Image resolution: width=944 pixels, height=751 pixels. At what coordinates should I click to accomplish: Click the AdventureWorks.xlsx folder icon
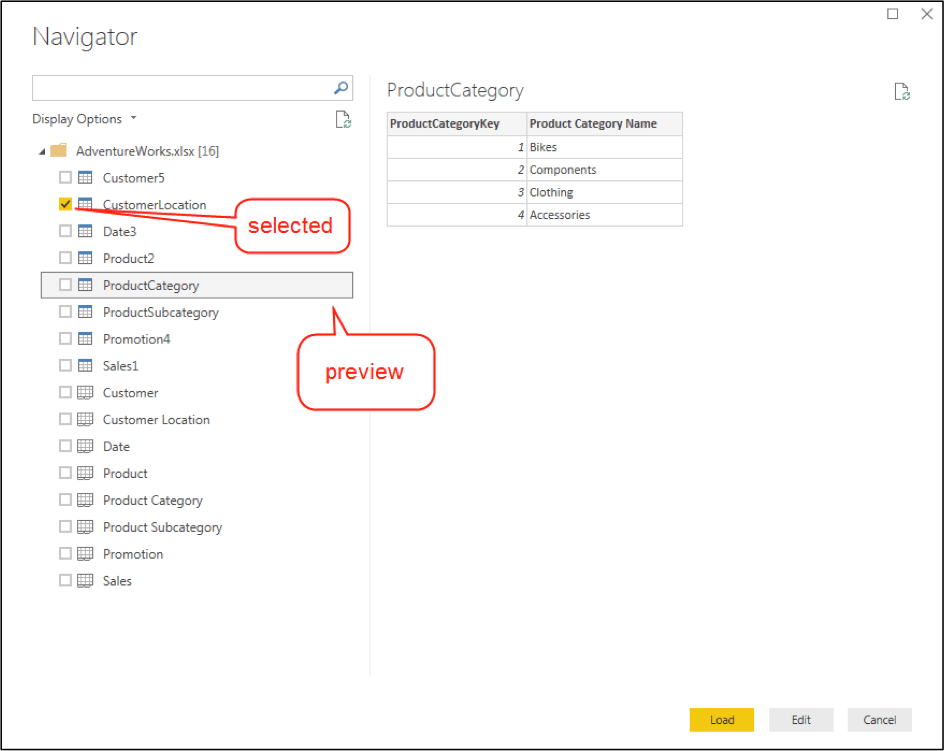[58, 151]
